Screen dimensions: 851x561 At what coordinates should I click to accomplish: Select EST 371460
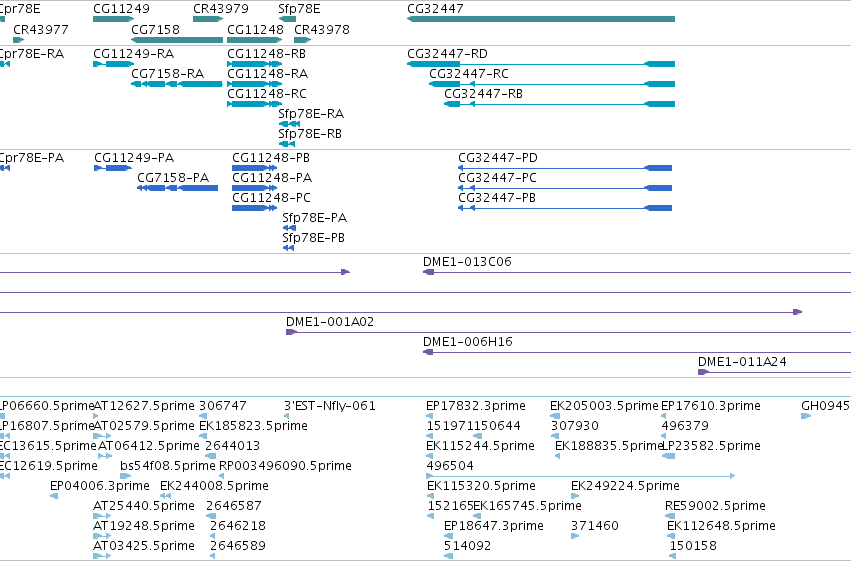(575, 537)
